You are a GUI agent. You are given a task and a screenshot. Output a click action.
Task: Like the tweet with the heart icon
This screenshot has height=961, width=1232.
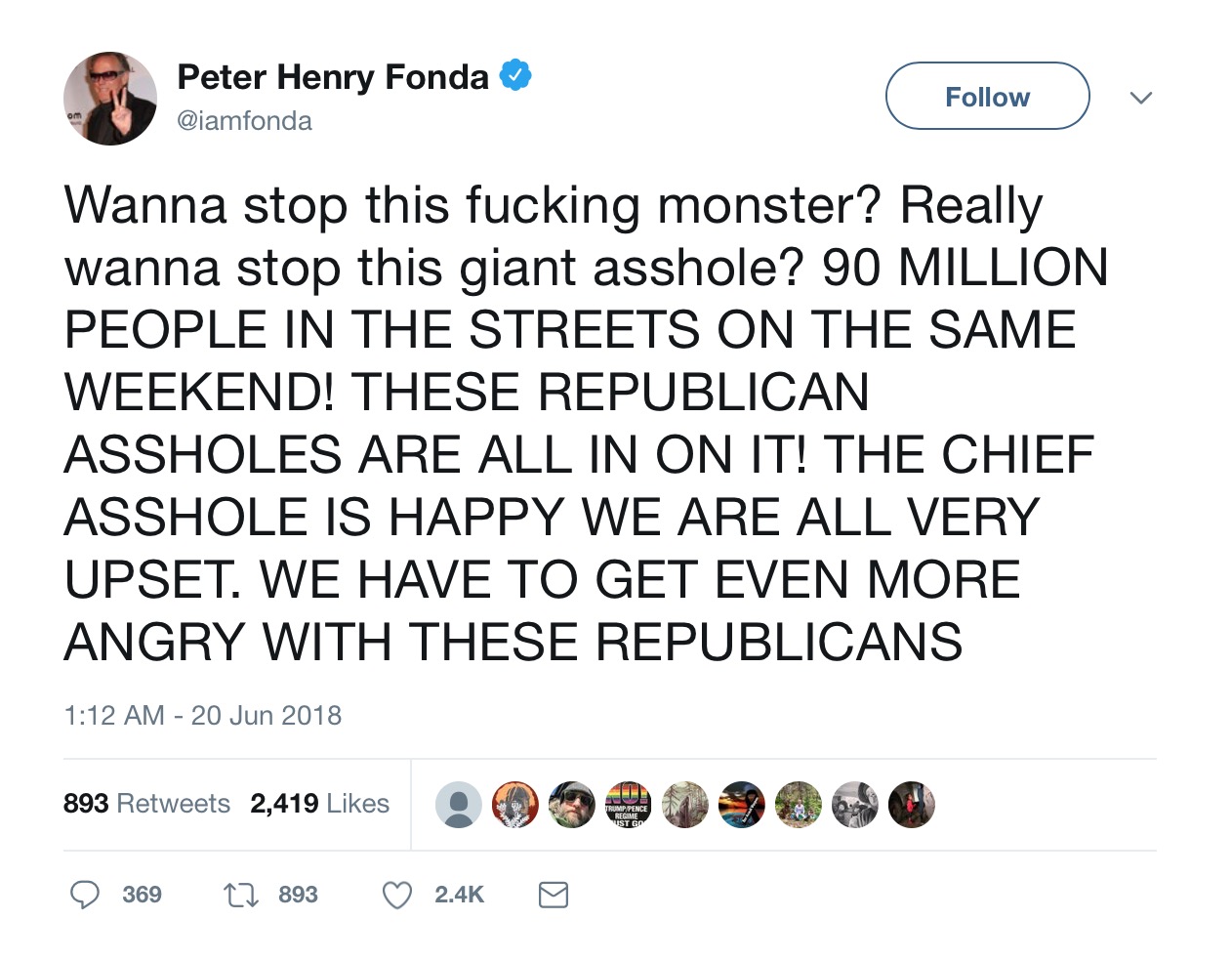[x=396, y=895]
